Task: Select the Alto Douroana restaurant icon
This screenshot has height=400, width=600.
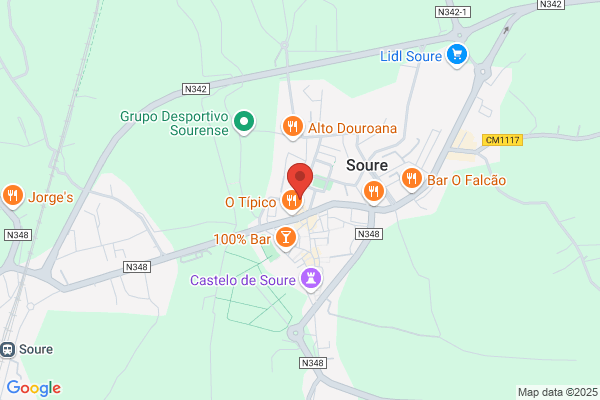Action: (x=293, y=127)
